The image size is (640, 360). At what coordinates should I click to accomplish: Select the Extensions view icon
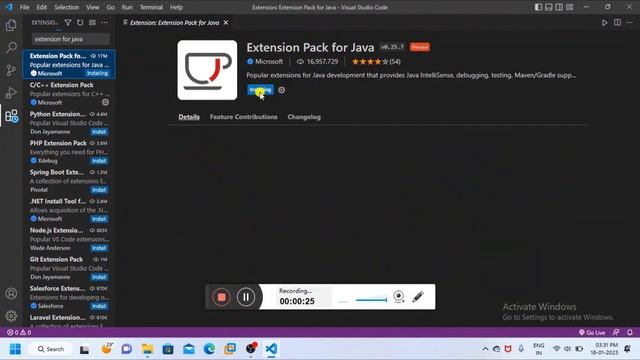click(11, 116)
